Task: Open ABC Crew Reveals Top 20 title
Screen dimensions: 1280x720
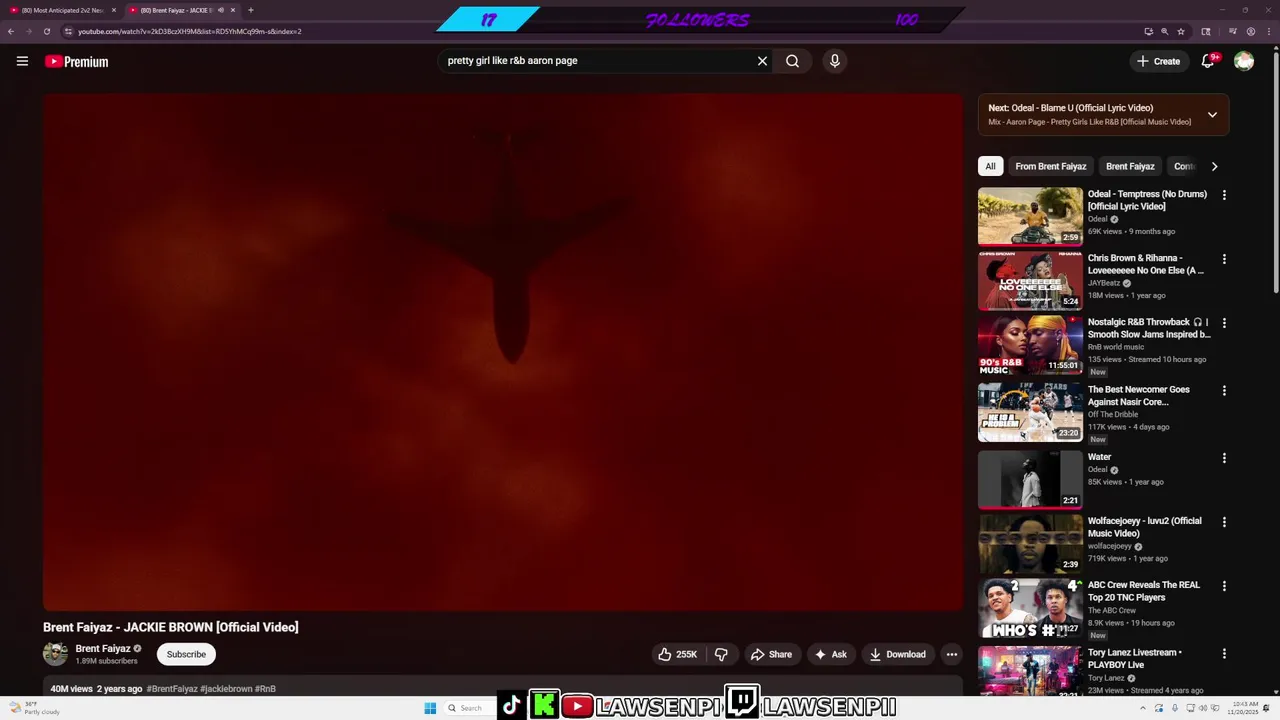Action: coord(1144,591)
